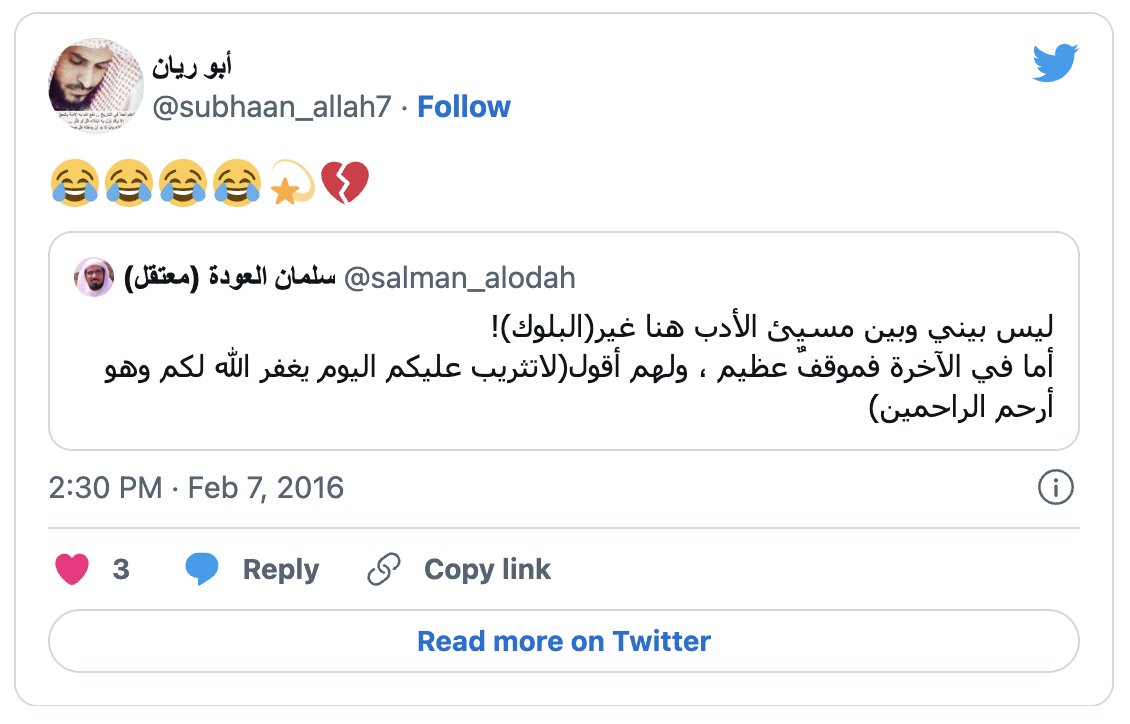Click the like count number 3
The image size is (1130, 724).
pyautogui.click(x=121, y=569)
